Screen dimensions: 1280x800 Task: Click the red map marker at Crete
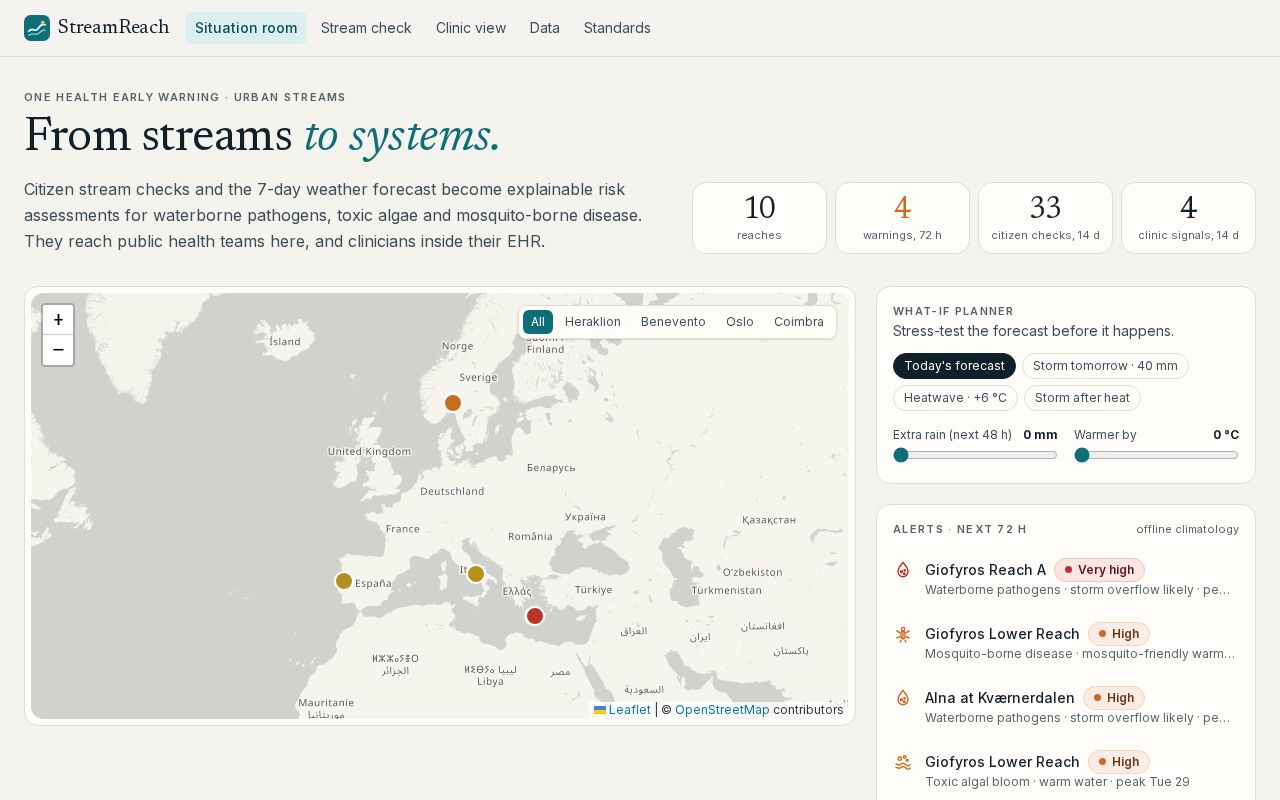pyautogui.click(x=535, y=616)
